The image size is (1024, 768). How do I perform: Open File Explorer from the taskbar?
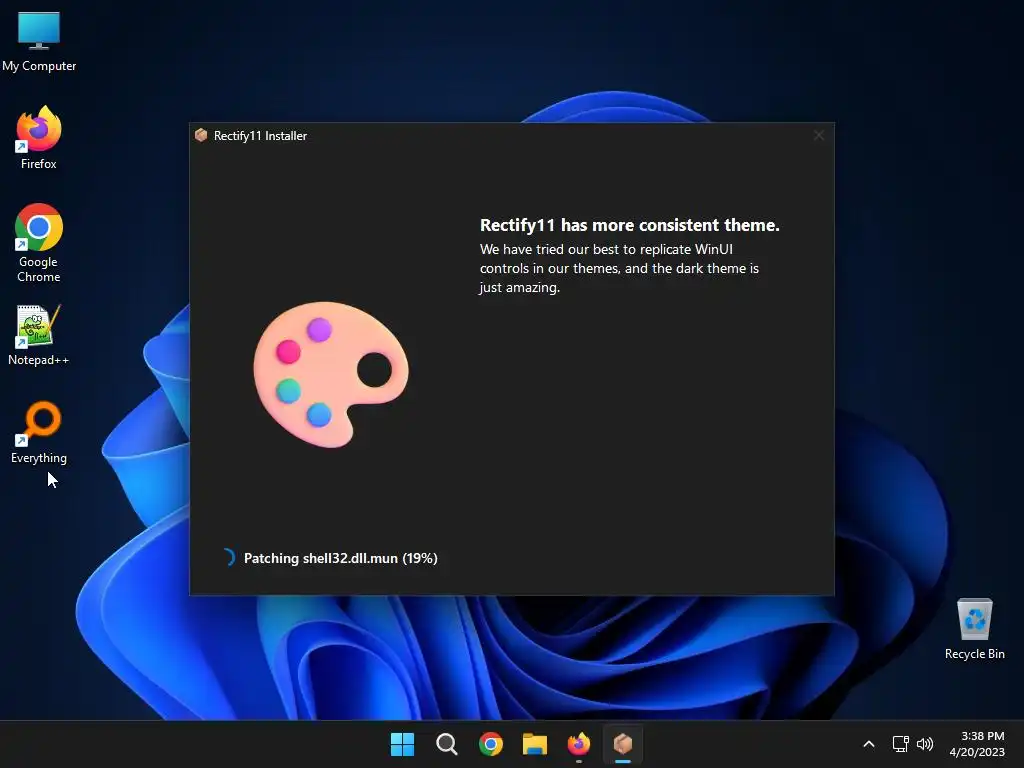[x=535, y=744]
